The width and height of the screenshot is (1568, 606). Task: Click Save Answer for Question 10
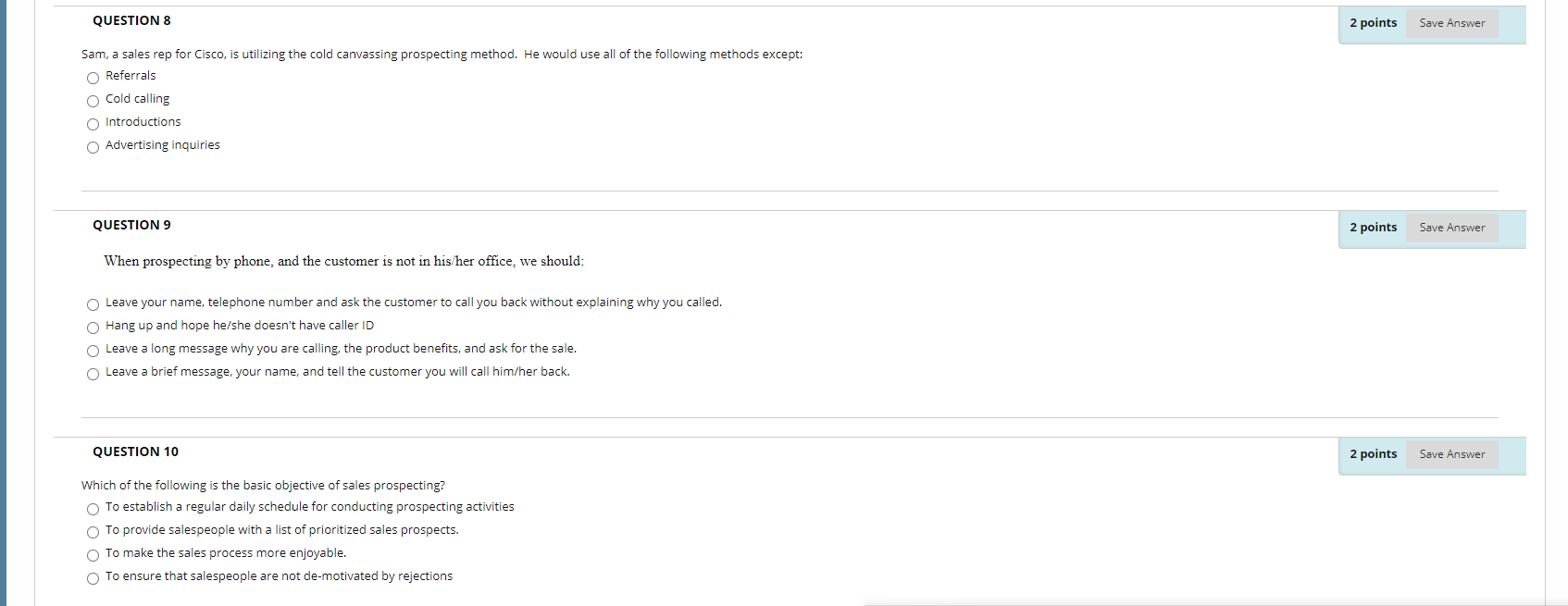(x=1451, y=453)
